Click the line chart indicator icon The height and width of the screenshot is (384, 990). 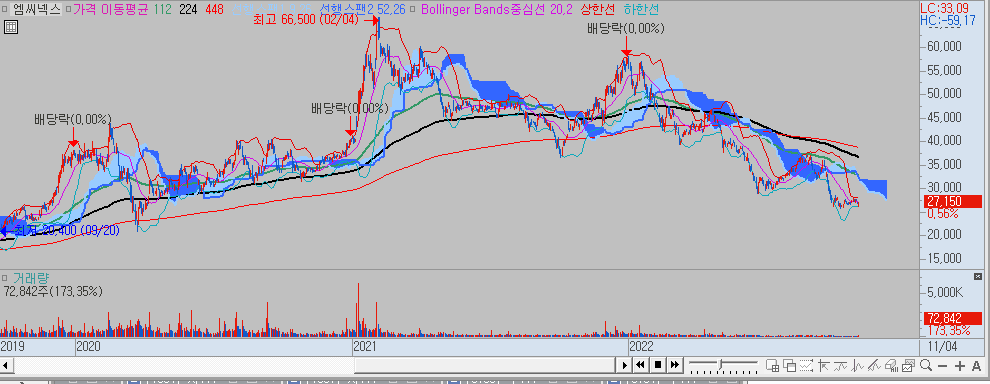[x=840, y=365]
